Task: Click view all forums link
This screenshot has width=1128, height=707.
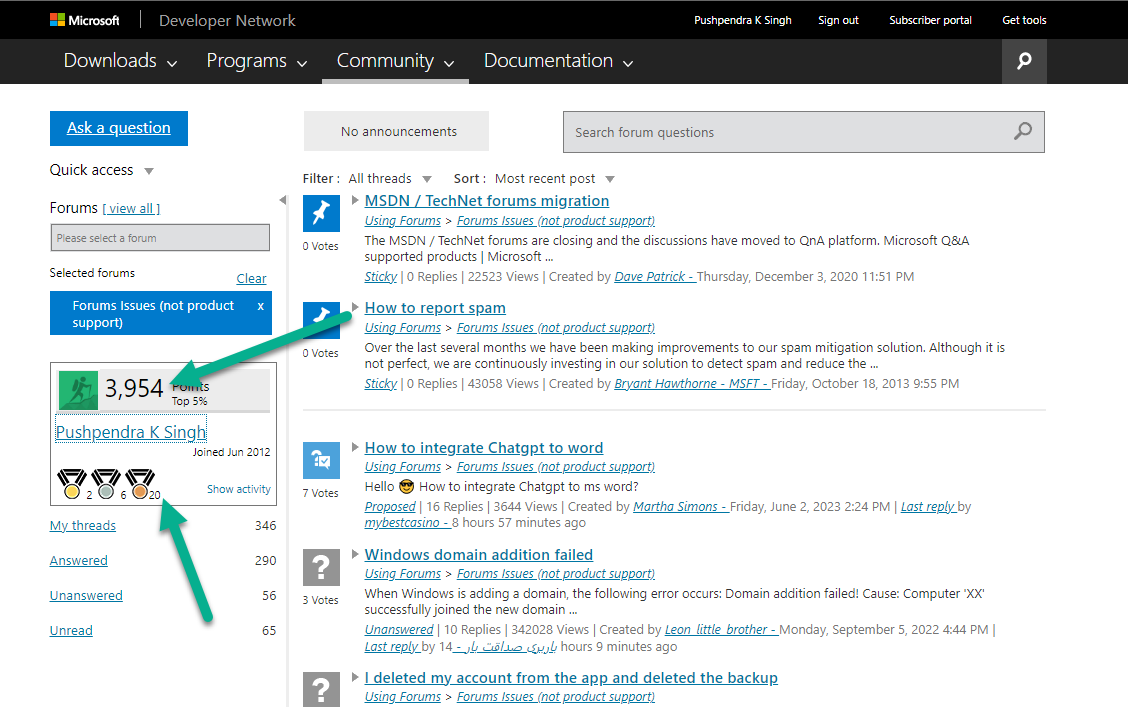Action: (x=132, y=209)
